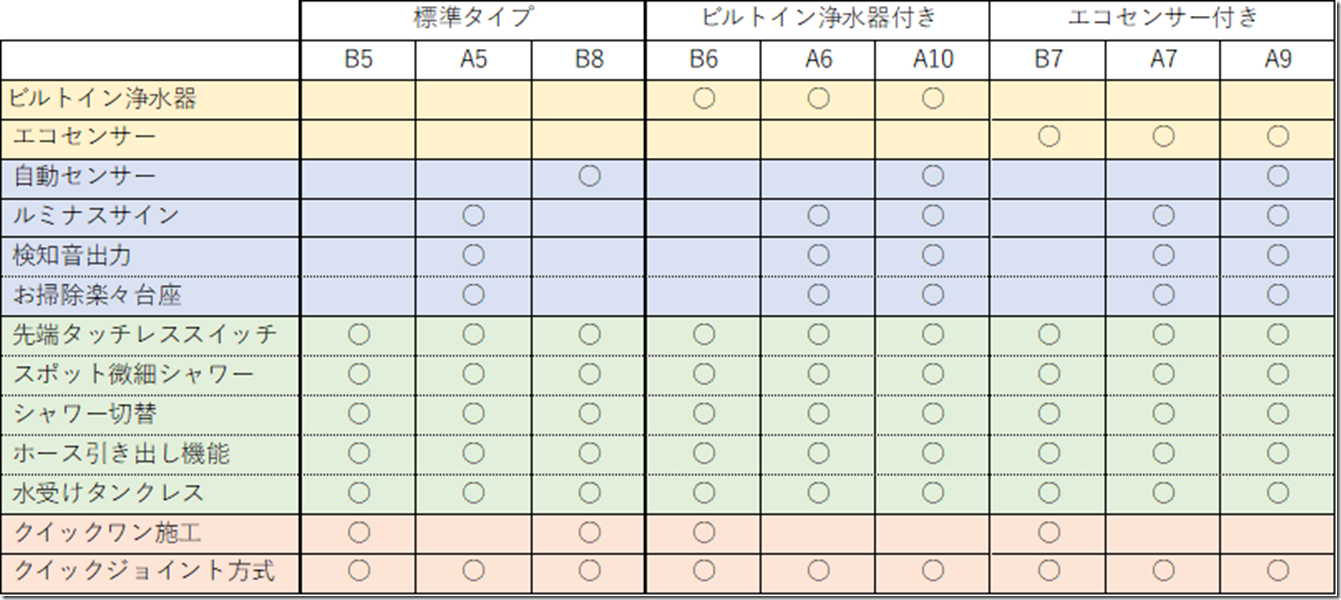Image resolution: width=1341 pixels, height=600 pixels.
Task: Select the empty エコセンサー cell under B5
Action: click(358, 137)
